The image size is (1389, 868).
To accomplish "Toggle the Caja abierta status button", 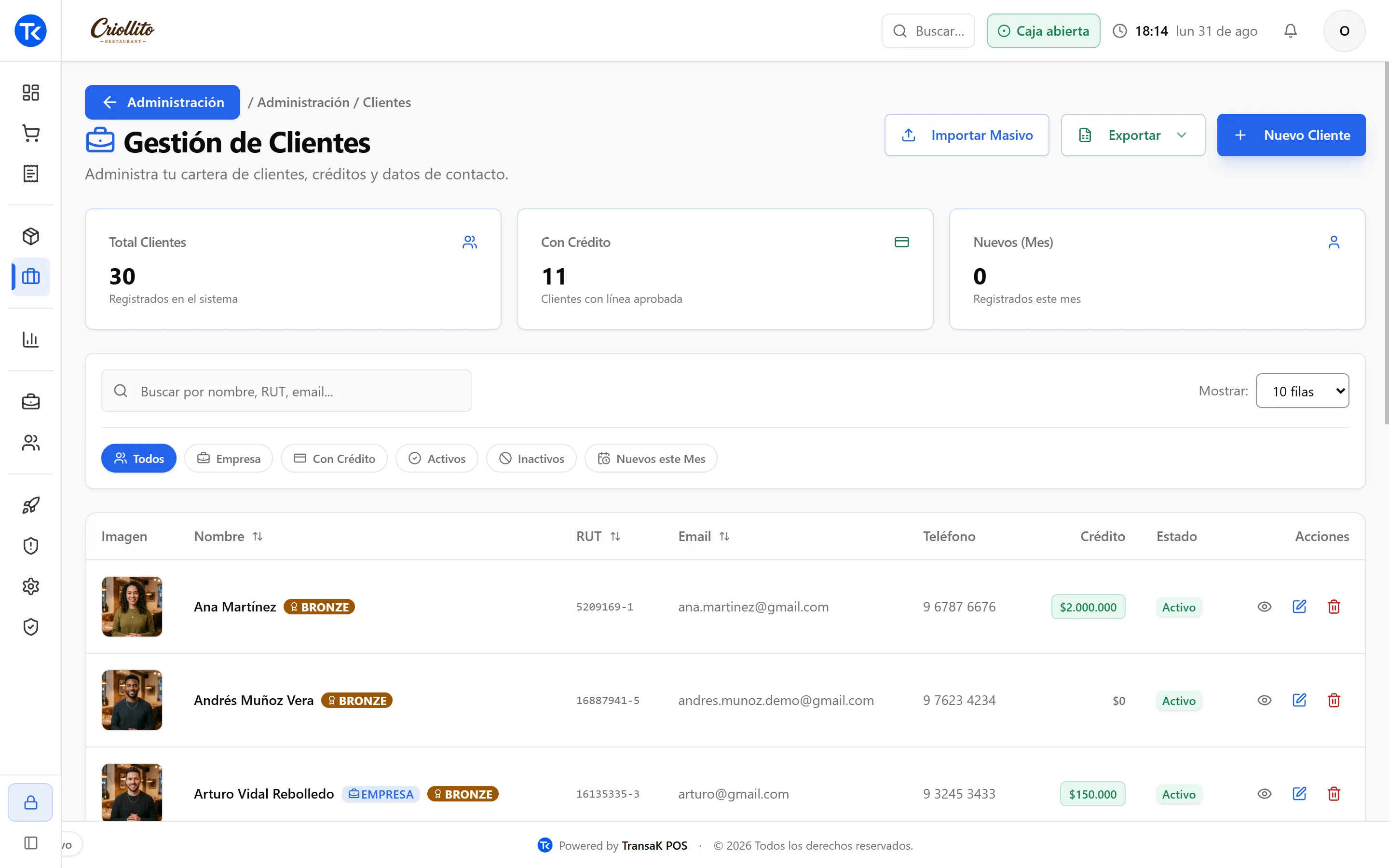I will 1043,31.
